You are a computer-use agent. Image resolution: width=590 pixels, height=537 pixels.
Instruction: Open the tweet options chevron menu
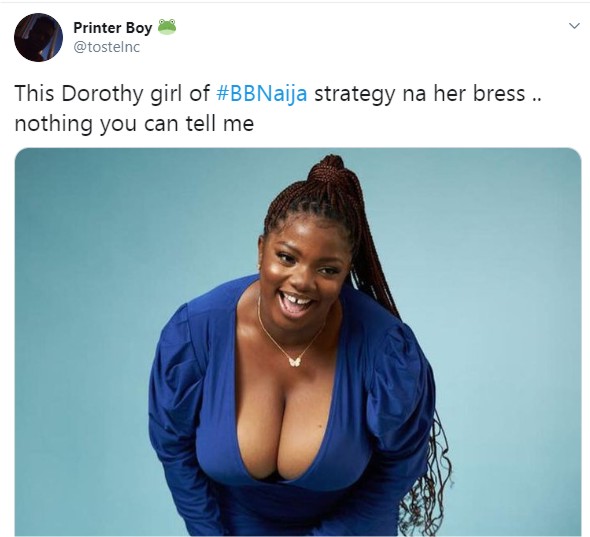click(x=574, y=26)
